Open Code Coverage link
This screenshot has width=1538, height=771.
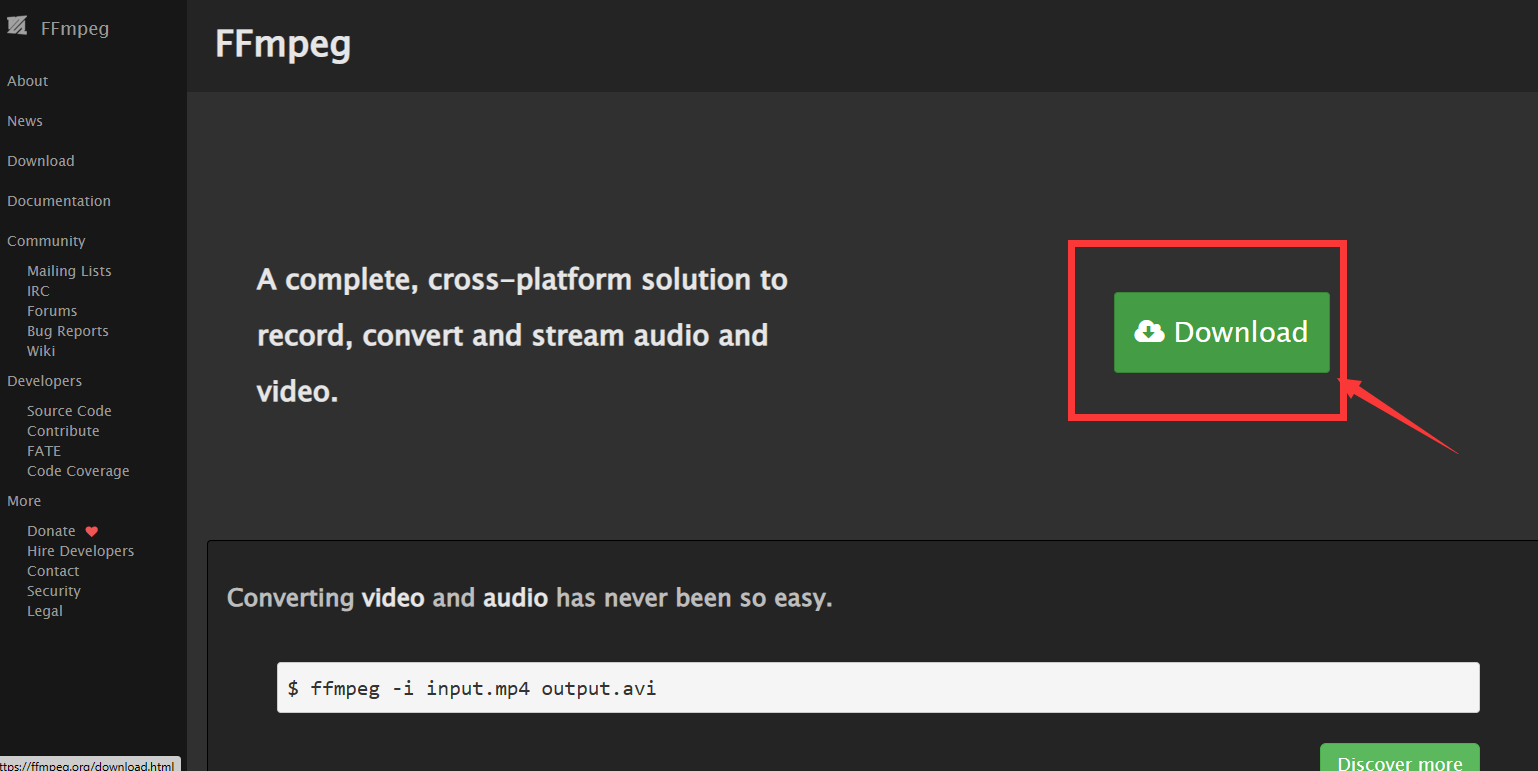(78, 471)
